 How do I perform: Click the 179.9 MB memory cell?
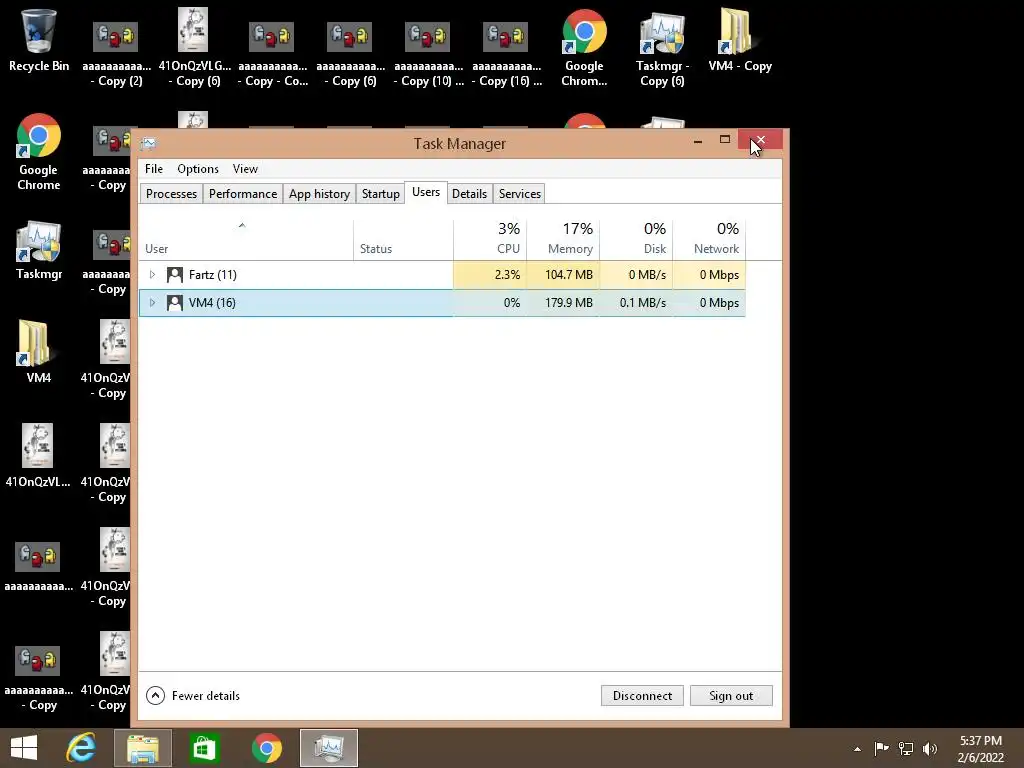point(563,303)
